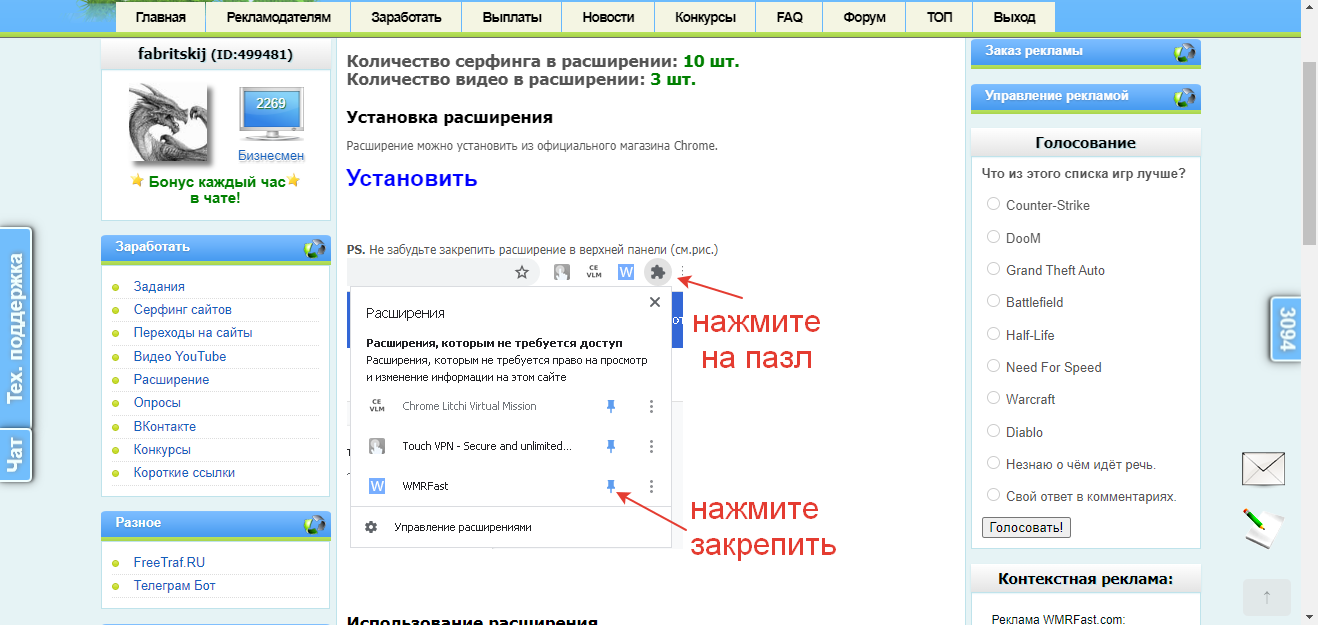Open Главная in the top menu
Screen dimensions: 1318x625
pos(161,17)
